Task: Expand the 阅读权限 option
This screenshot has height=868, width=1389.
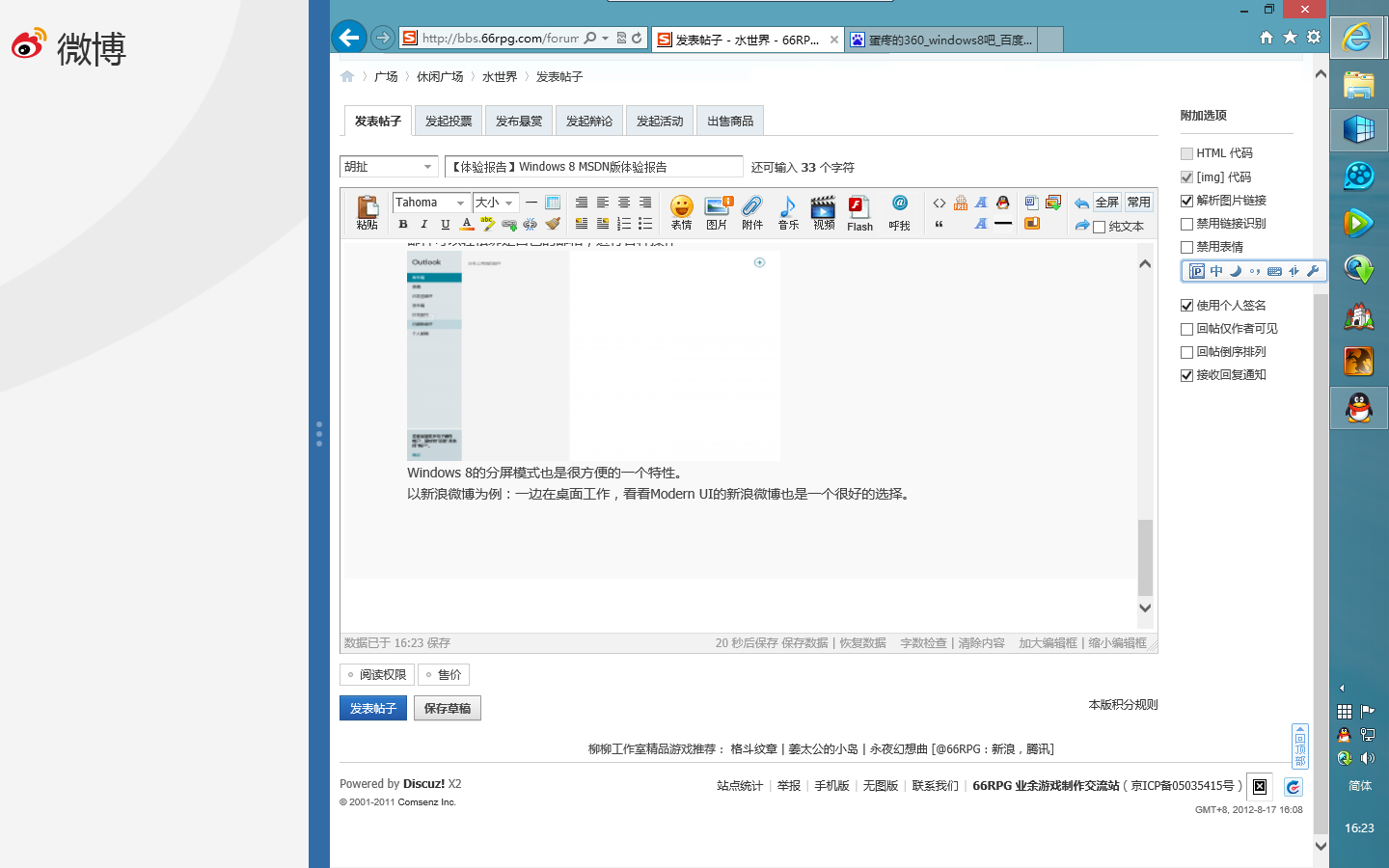Action: pyautogui.click(x=377, y=675)
